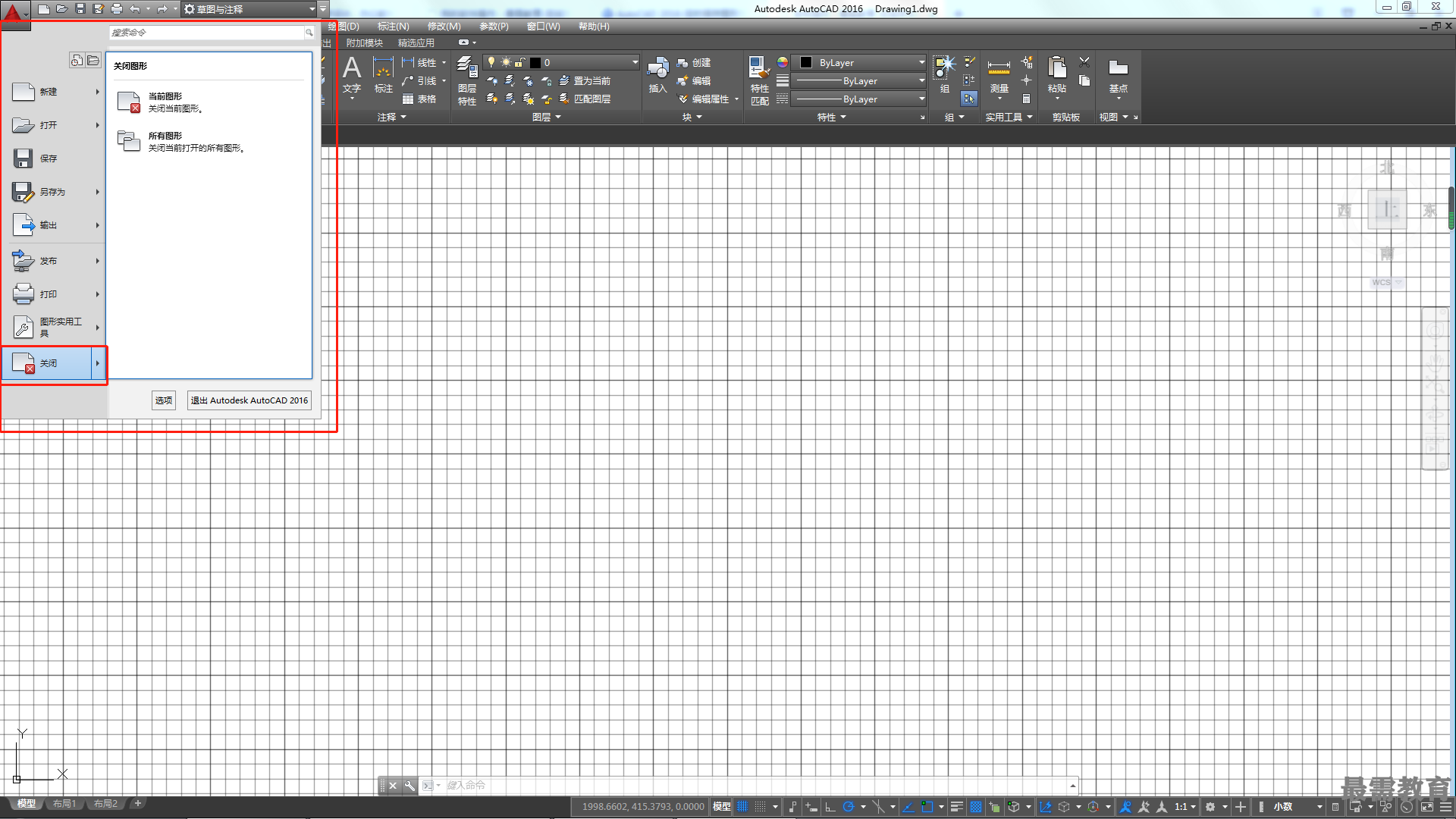Screen dimensions: 1456x819
Task: Click the object color wheel icon
Action: 783,62
